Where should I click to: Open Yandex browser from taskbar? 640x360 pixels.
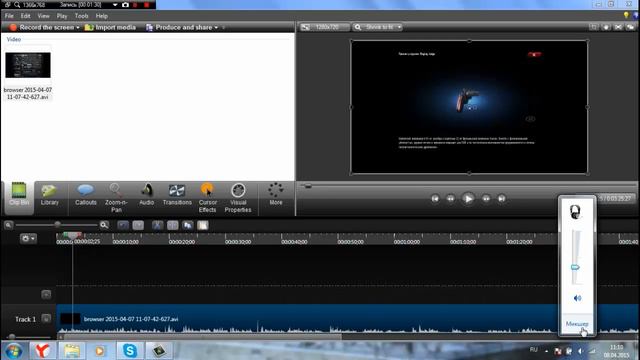(42, 351)
